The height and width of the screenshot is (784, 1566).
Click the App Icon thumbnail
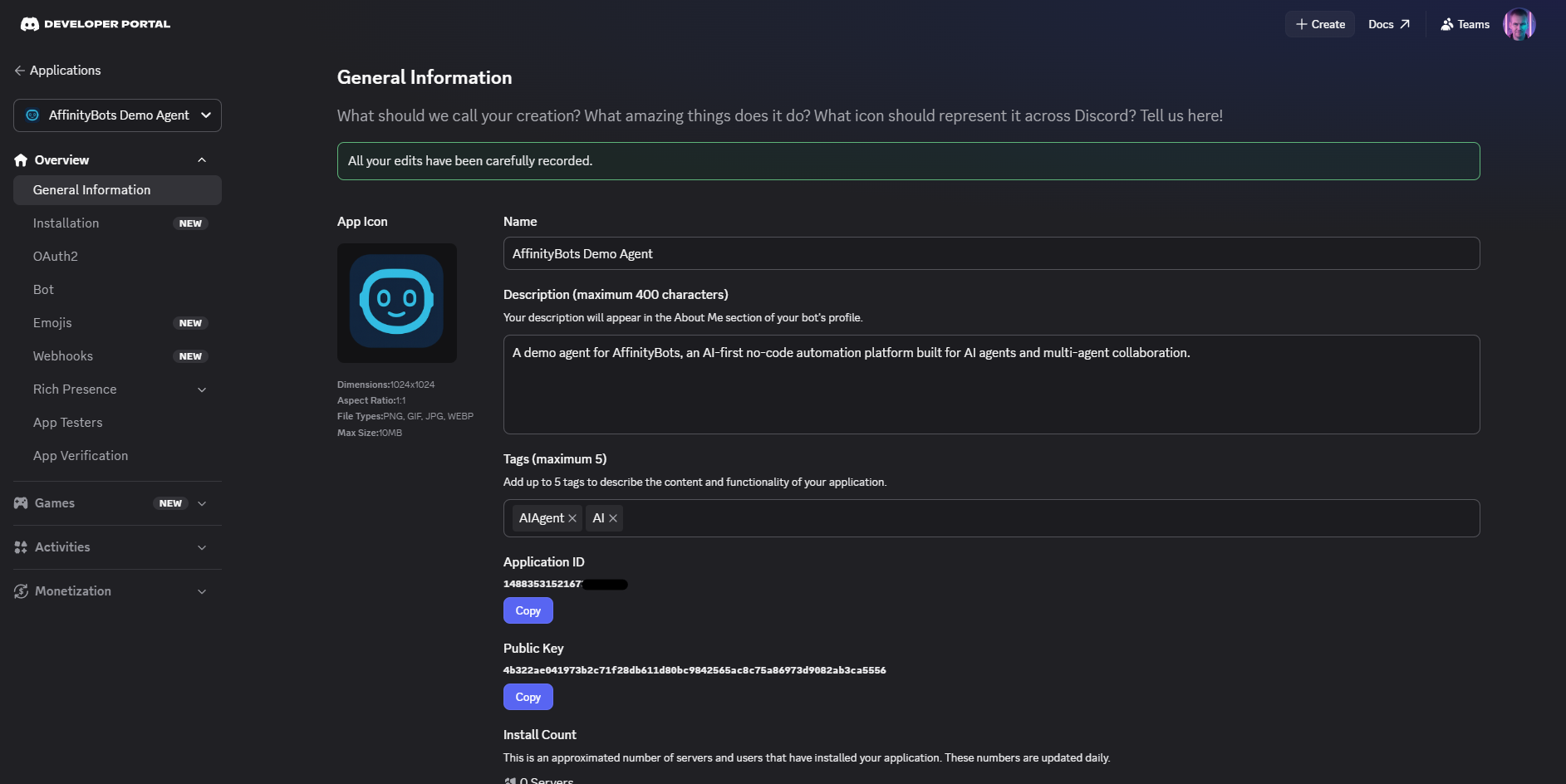click(396, 302)
